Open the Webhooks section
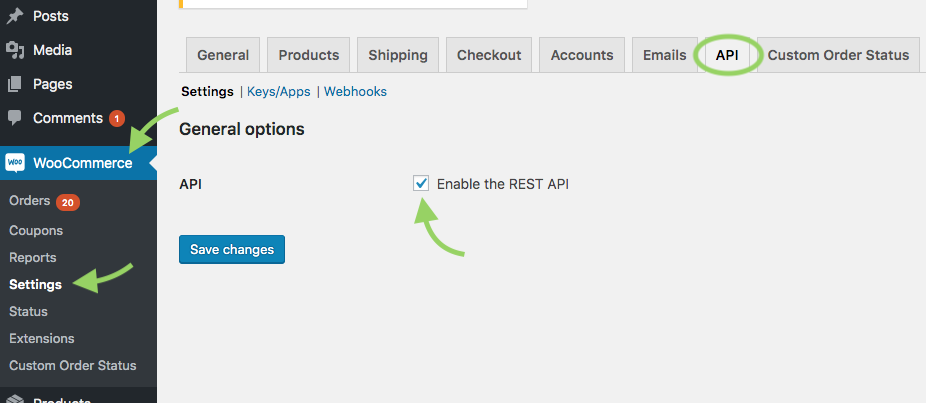 (356, 92)
